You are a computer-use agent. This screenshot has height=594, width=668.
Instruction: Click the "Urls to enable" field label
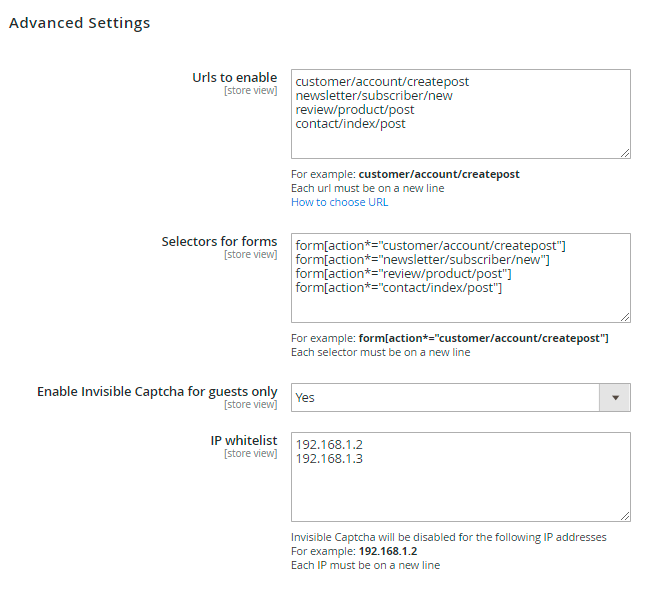click(x=234, y=77)
